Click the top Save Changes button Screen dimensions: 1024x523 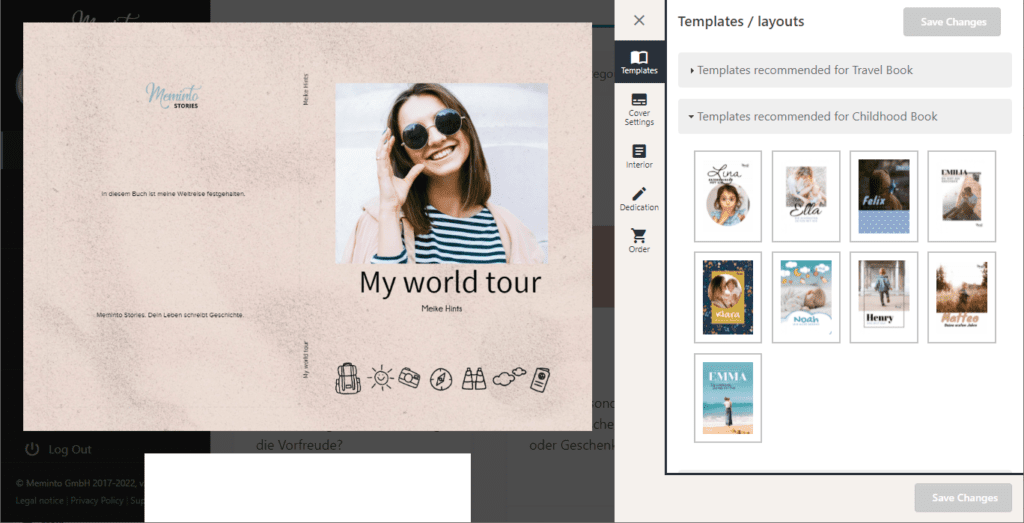953,22
